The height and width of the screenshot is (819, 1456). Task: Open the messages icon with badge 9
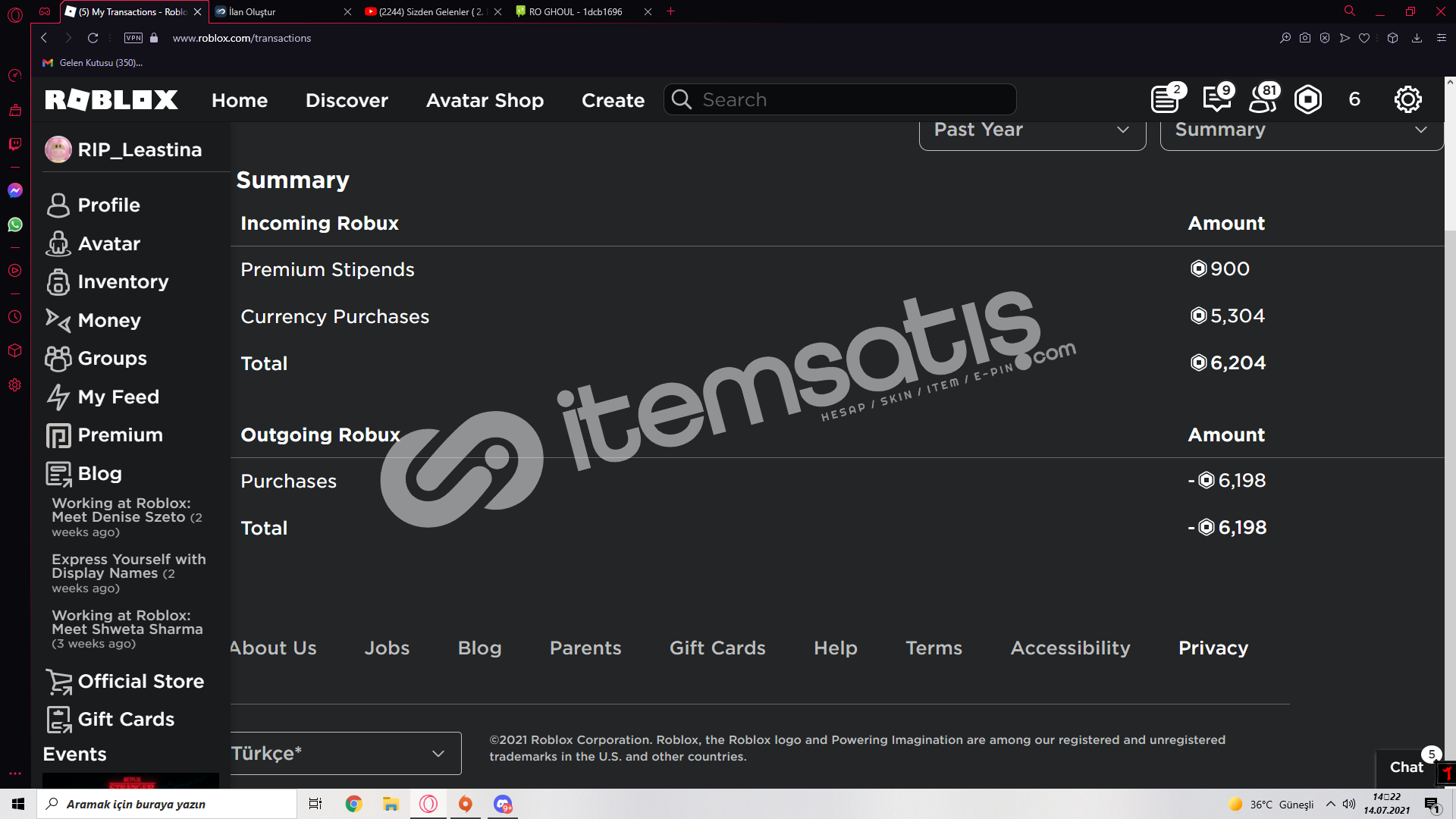(x=1217, y=99)
